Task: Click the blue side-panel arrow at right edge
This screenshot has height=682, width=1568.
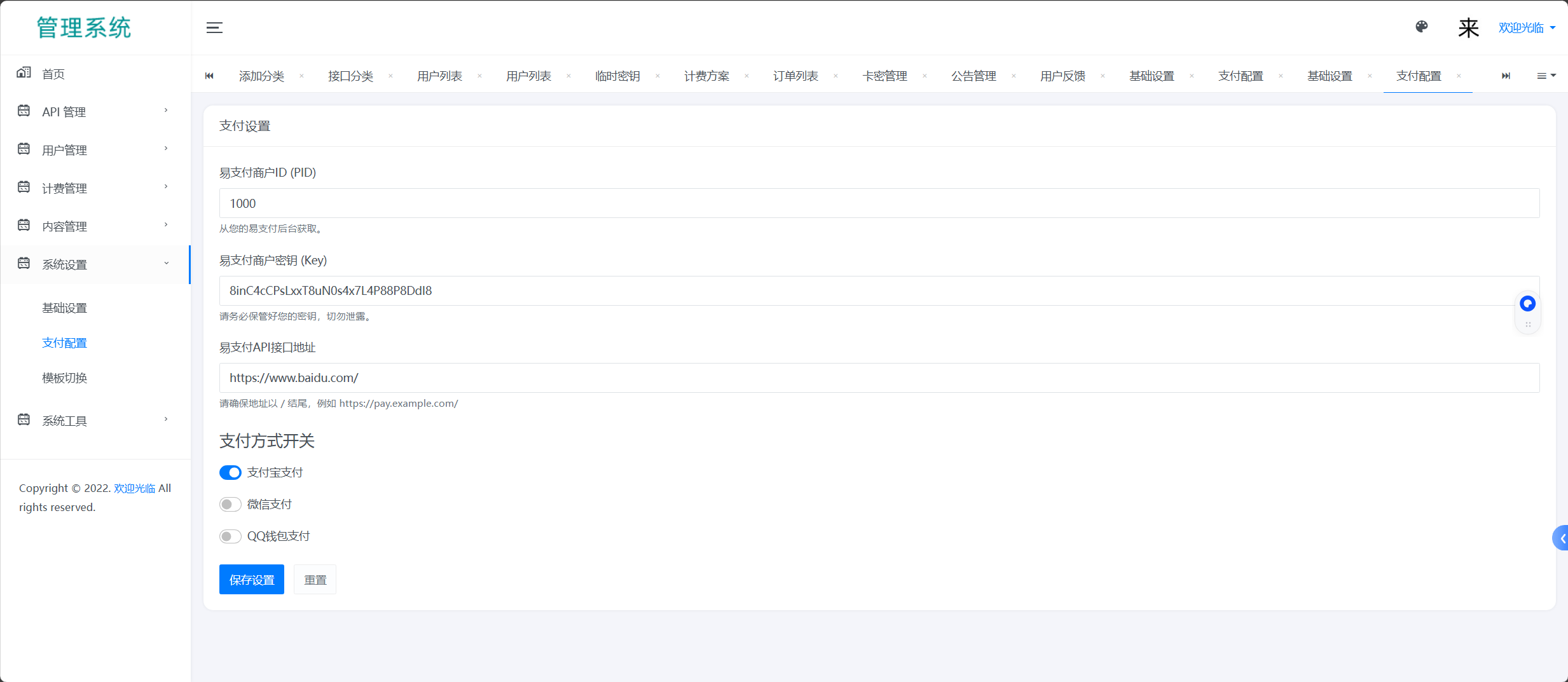Action: [x=1561, y=538]
